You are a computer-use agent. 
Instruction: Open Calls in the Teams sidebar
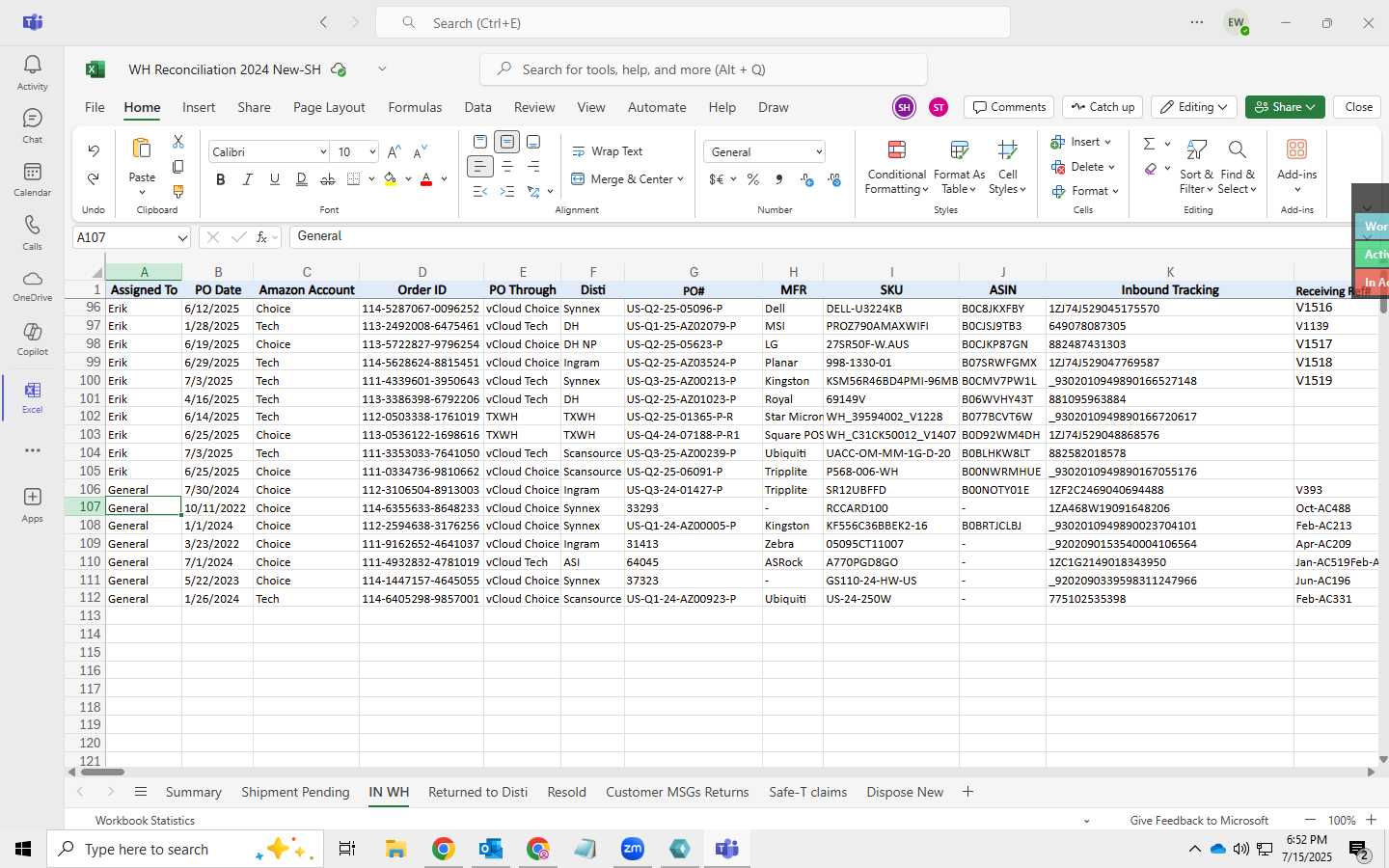(32, 232)
